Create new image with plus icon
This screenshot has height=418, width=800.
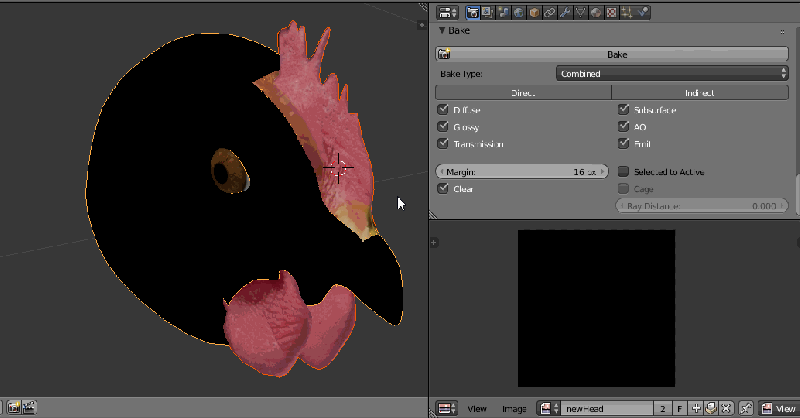tap(696, 408)
